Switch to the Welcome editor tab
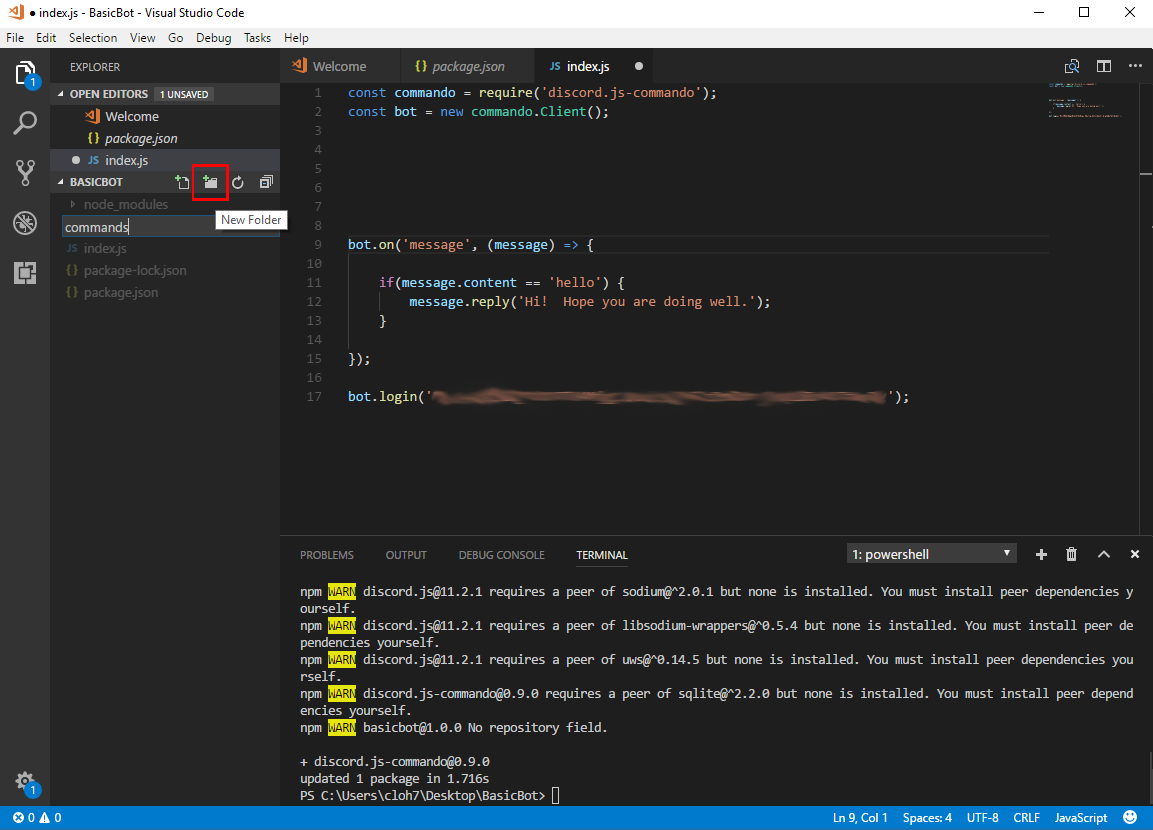The width and height of the screenshot is (1153, 830). 340,66
